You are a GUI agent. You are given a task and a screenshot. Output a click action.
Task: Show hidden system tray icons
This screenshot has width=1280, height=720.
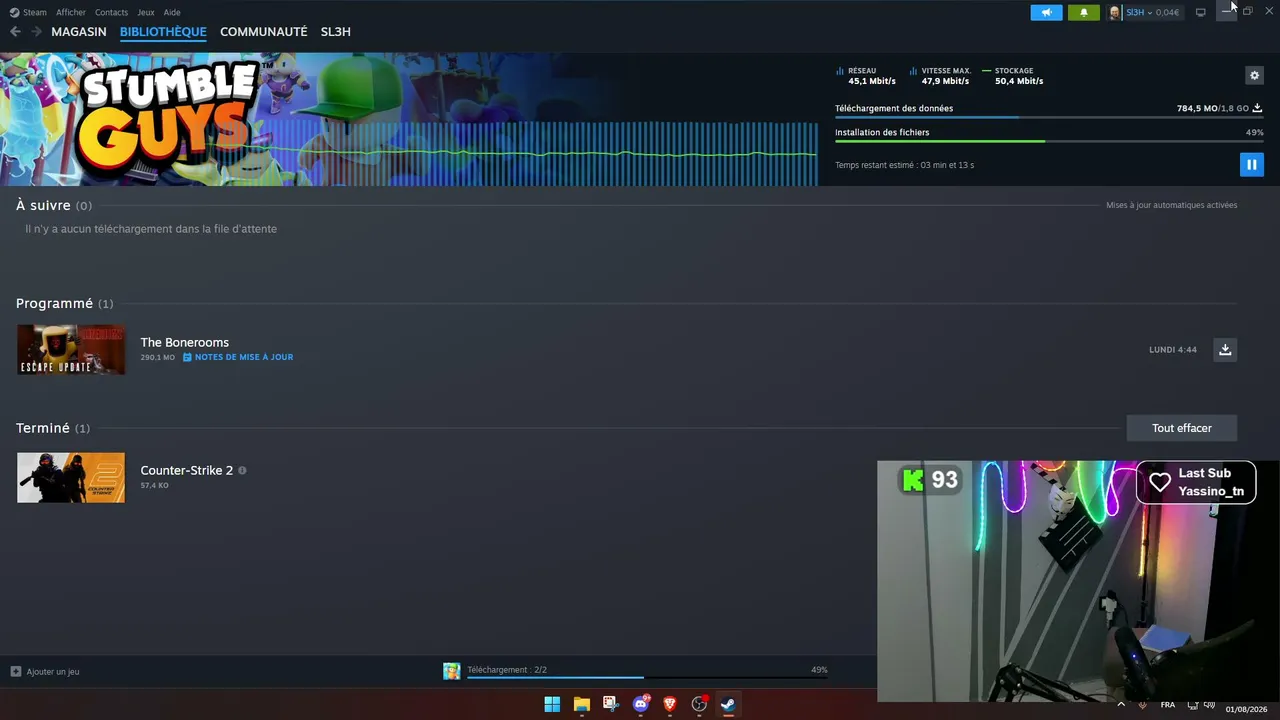(x=1121, y=705)
